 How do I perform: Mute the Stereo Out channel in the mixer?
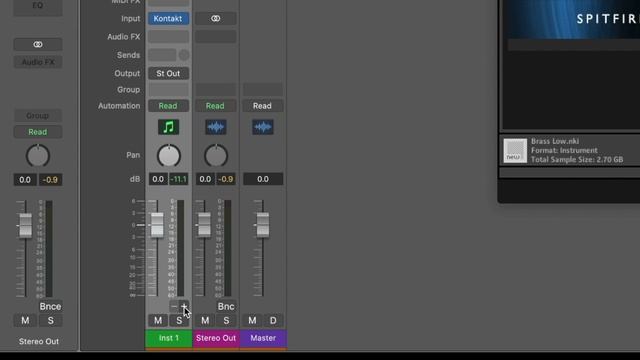coord(205,321)
